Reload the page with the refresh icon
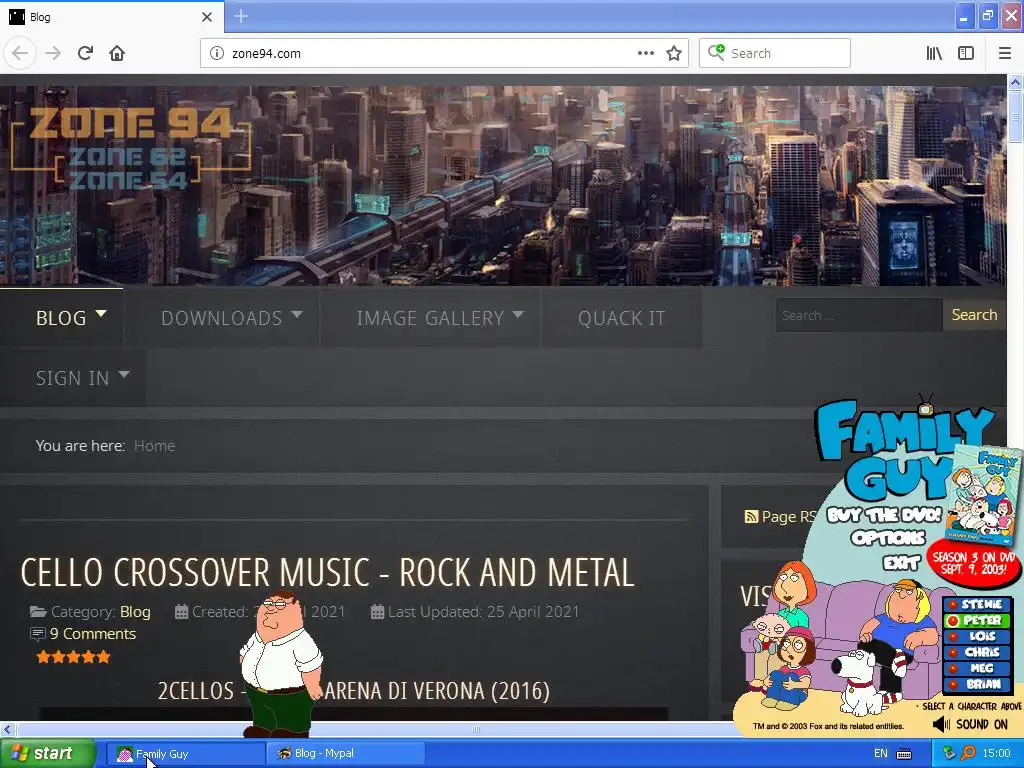 point(86,53)
